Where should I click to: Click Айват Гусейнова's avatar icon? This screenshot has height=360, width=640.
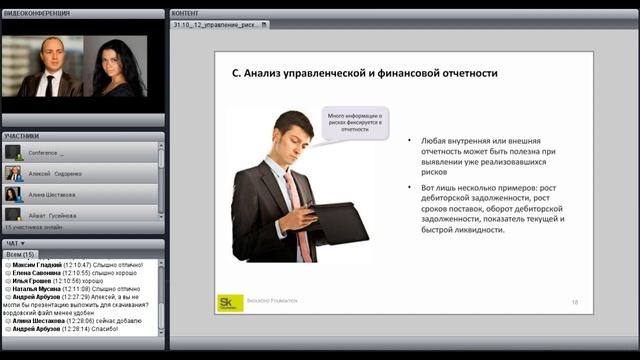pos(13,214)
